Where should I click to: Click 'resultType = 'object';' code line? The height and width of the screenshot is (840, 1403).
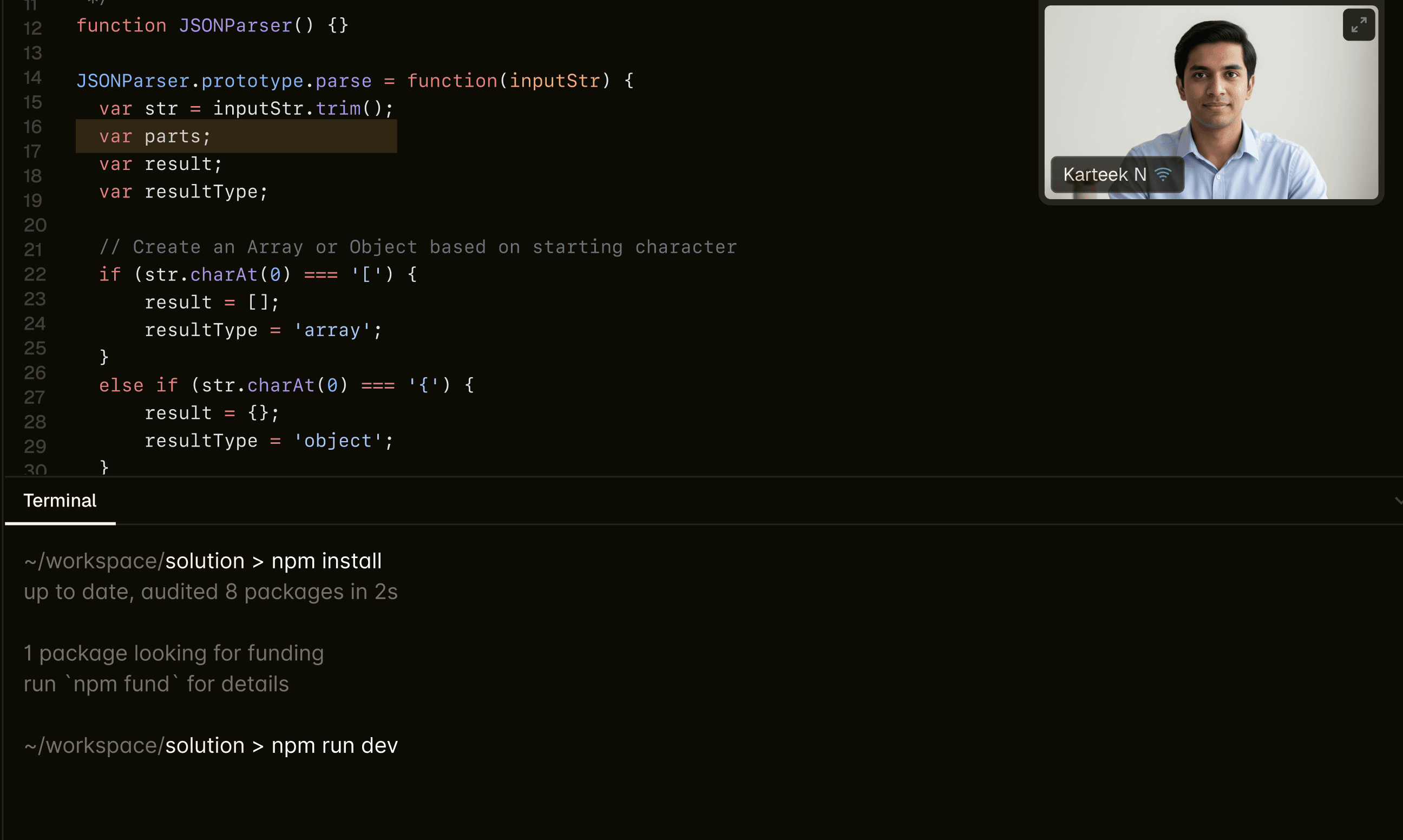269,441
